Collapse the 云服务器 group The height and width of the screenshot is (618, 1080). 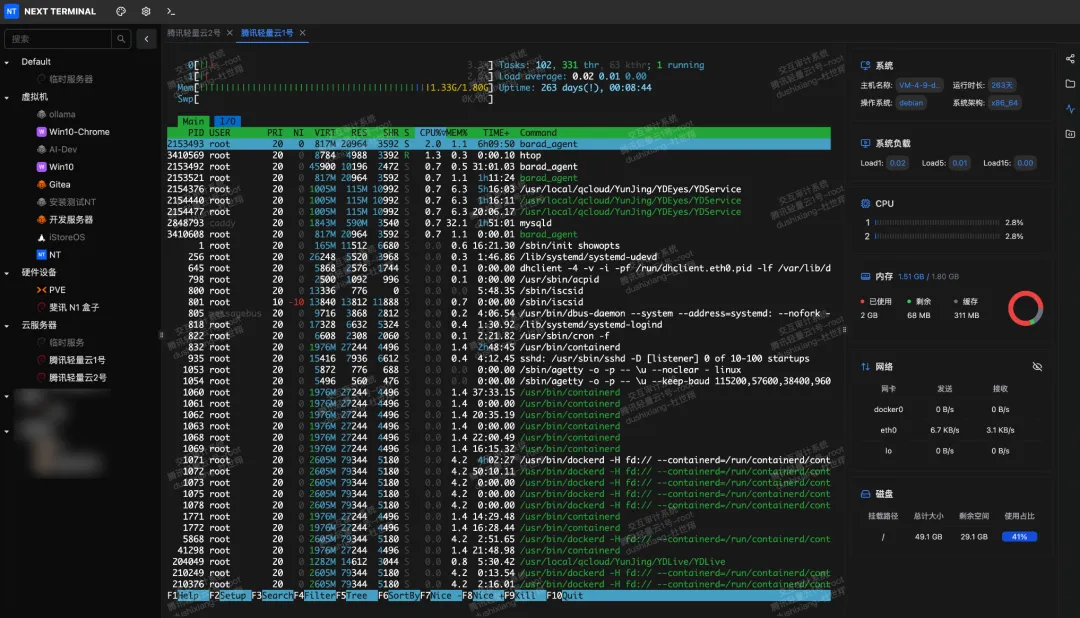point(7,325)
